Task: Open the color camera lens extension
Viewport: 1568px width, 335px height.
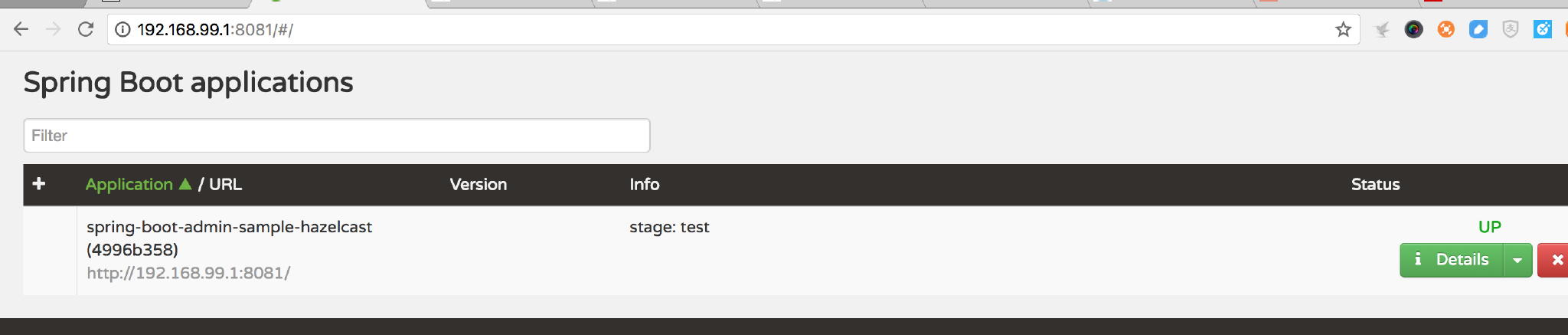Action: [x=1413, y=30]
